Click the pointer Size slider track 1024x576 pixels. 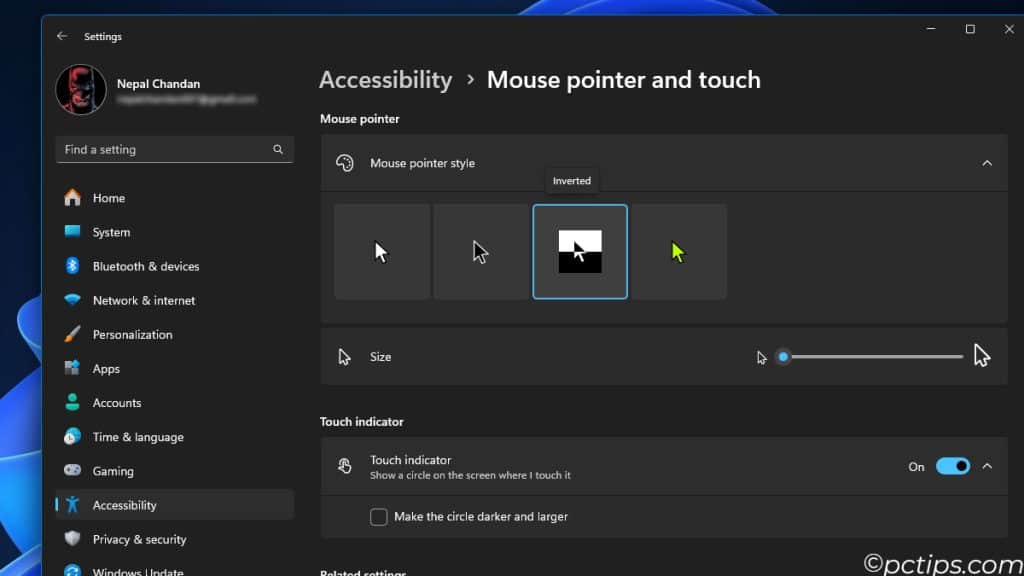(x=875, y=357)
